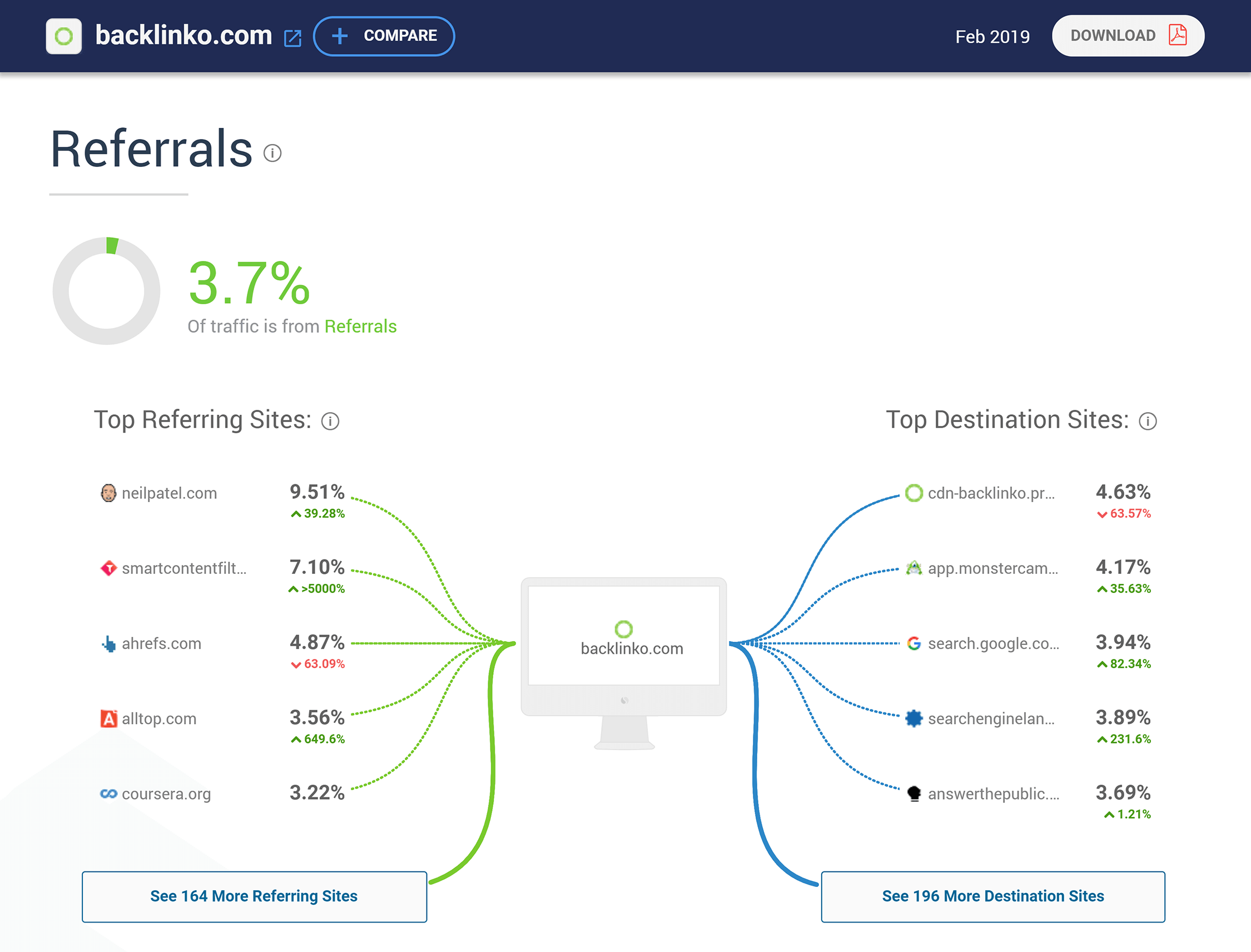1251x952 pixels.
Task: Click the 3.69% destination share value
Action: coord(1123,793)
